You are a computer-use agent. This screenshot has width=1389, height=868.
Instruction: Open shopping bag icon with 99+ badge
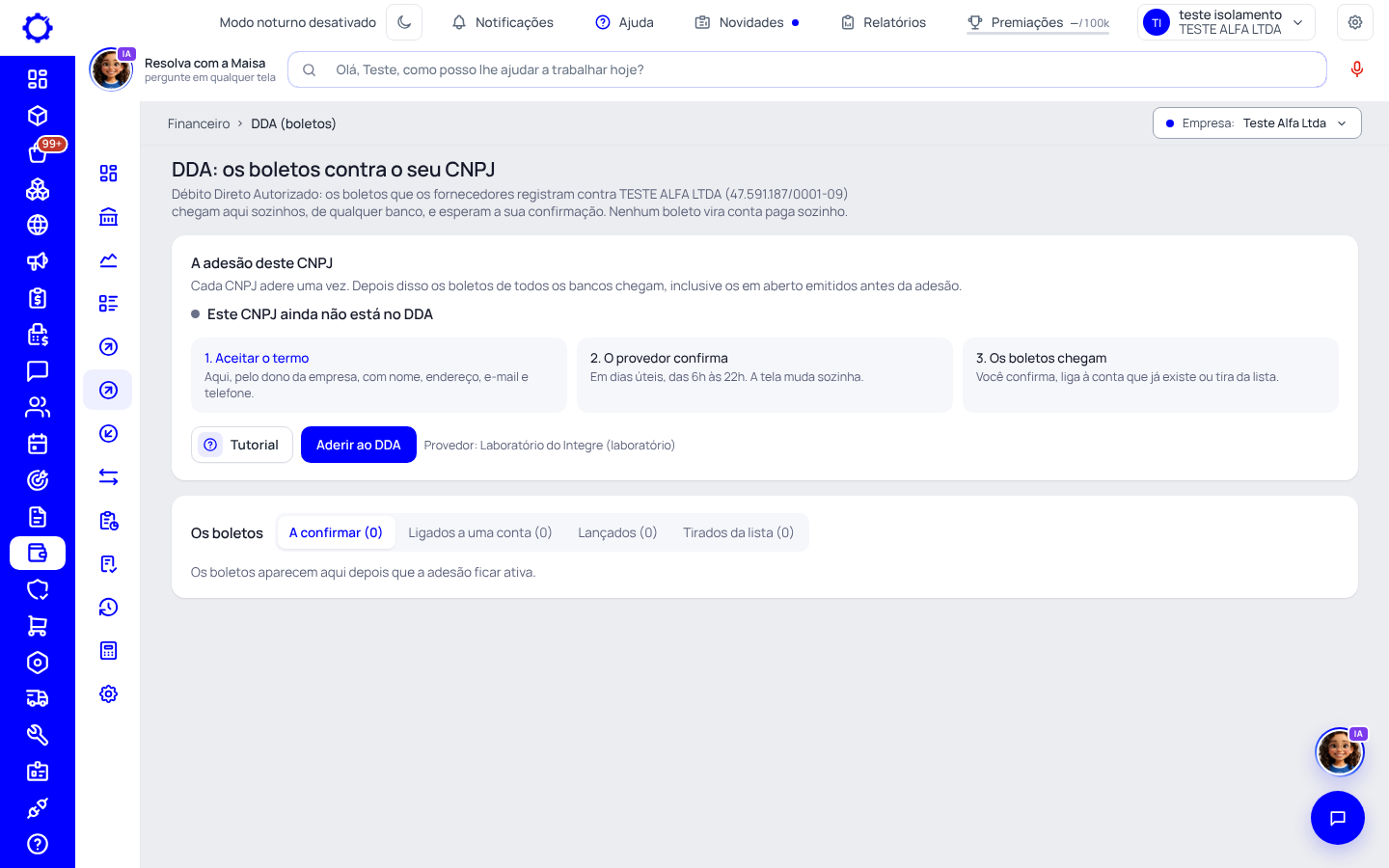pos(38,152)
